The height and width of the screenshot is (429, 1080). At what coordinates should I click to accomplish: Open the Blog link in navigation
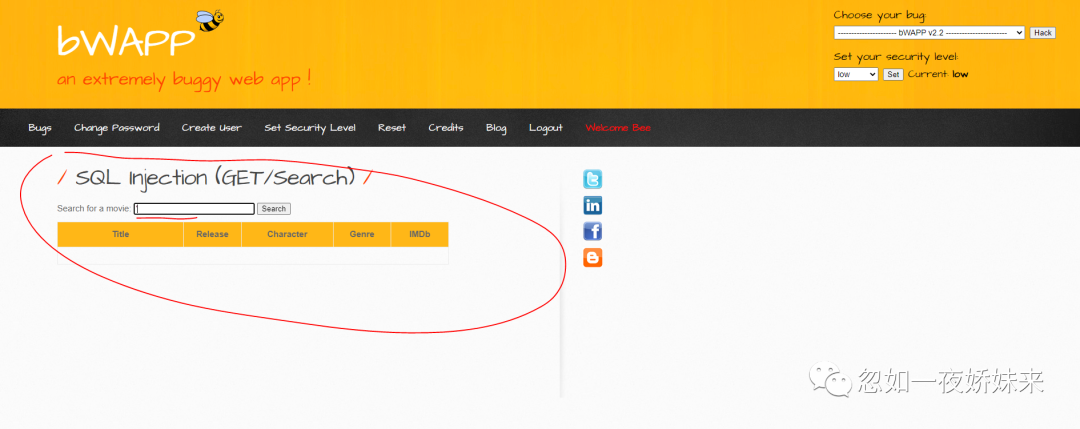(x=496, y=128)
